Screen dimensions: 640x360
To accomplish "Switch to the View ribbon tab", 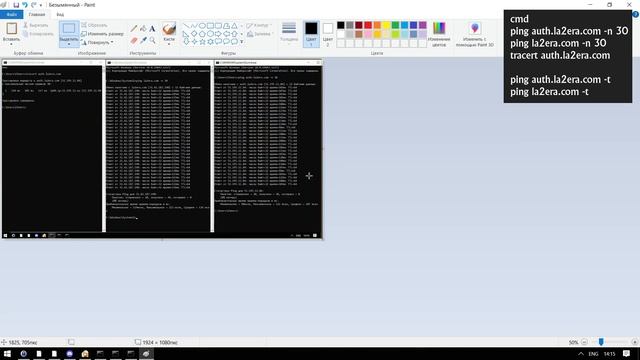I will (60, 14).
